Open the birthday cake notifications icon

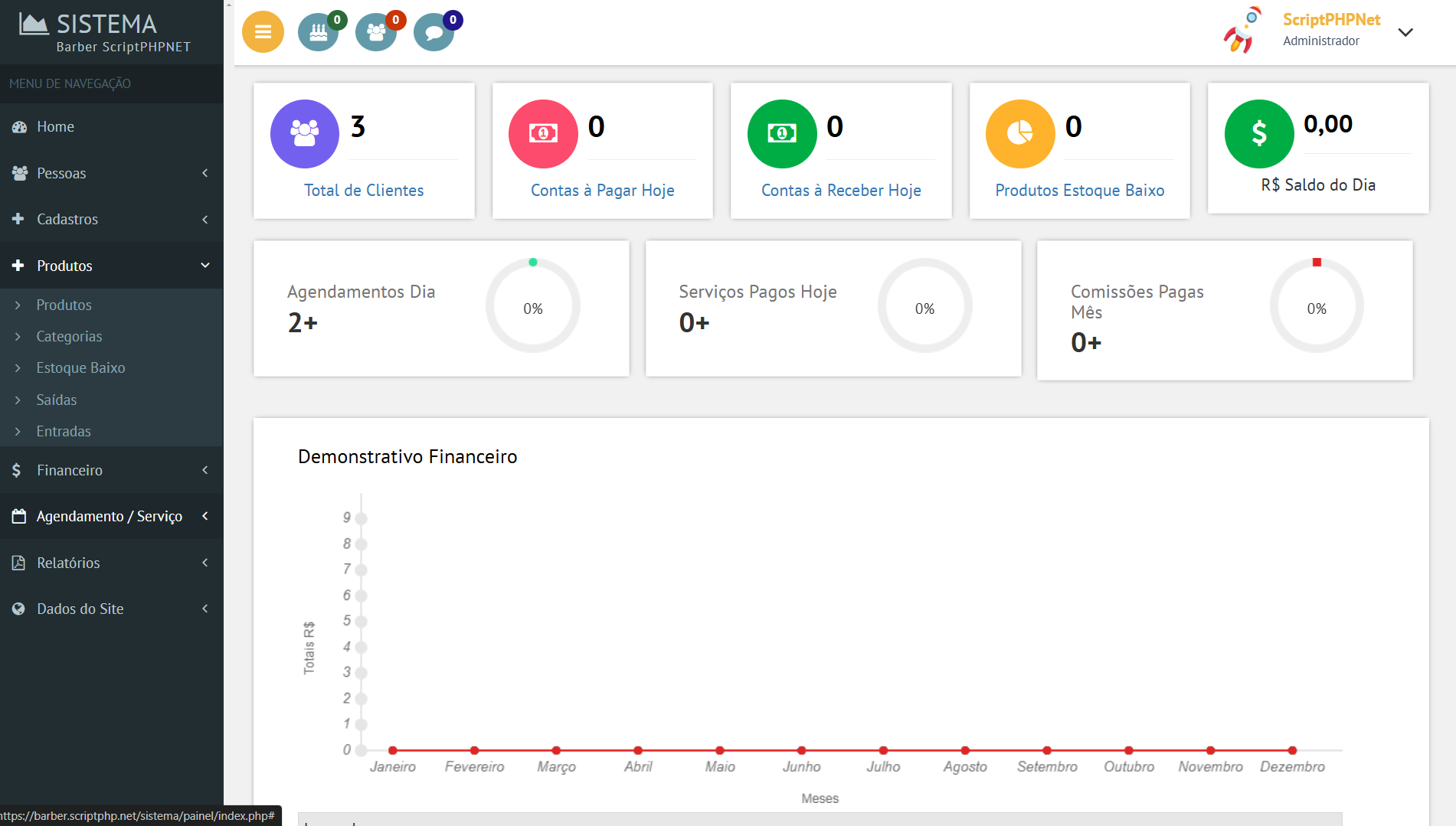coord(319,33)
